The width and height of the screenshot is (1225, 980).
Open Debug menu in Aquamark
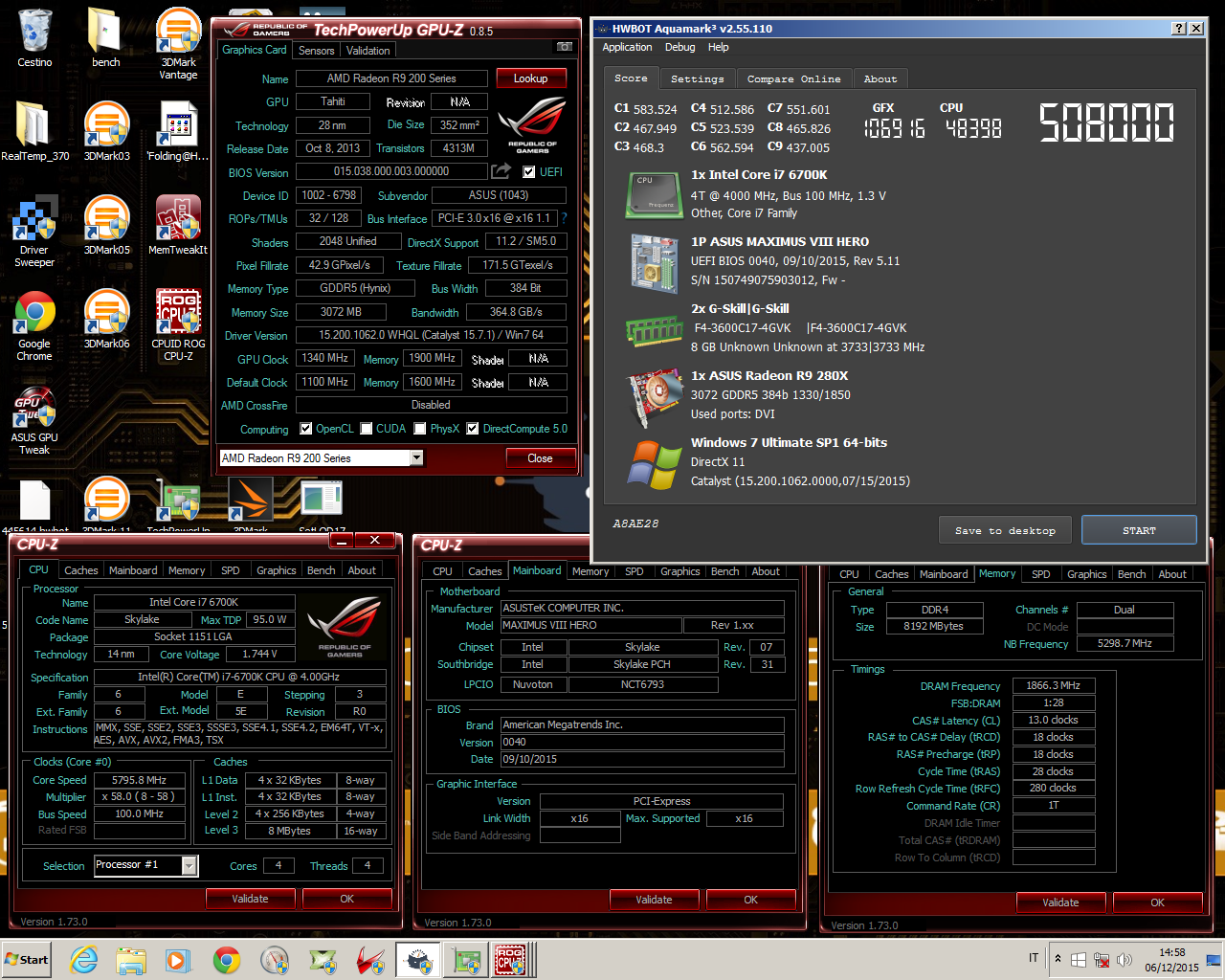coord(680,47)
